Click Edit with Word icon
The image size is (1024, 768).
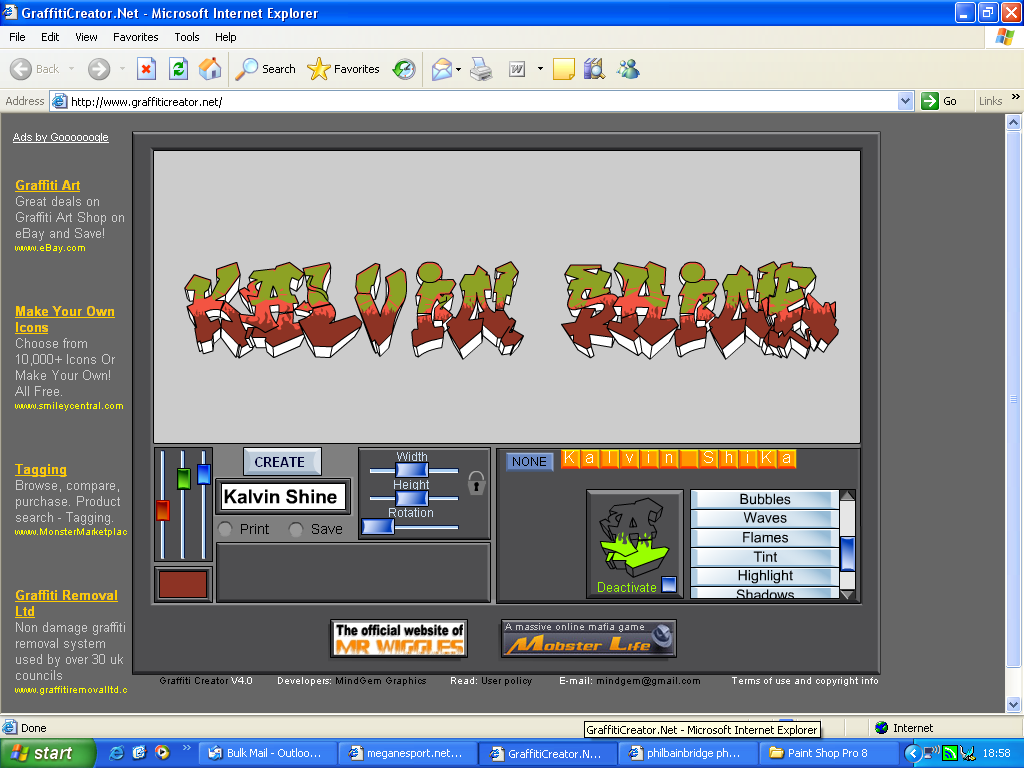(x=517, y=69)
